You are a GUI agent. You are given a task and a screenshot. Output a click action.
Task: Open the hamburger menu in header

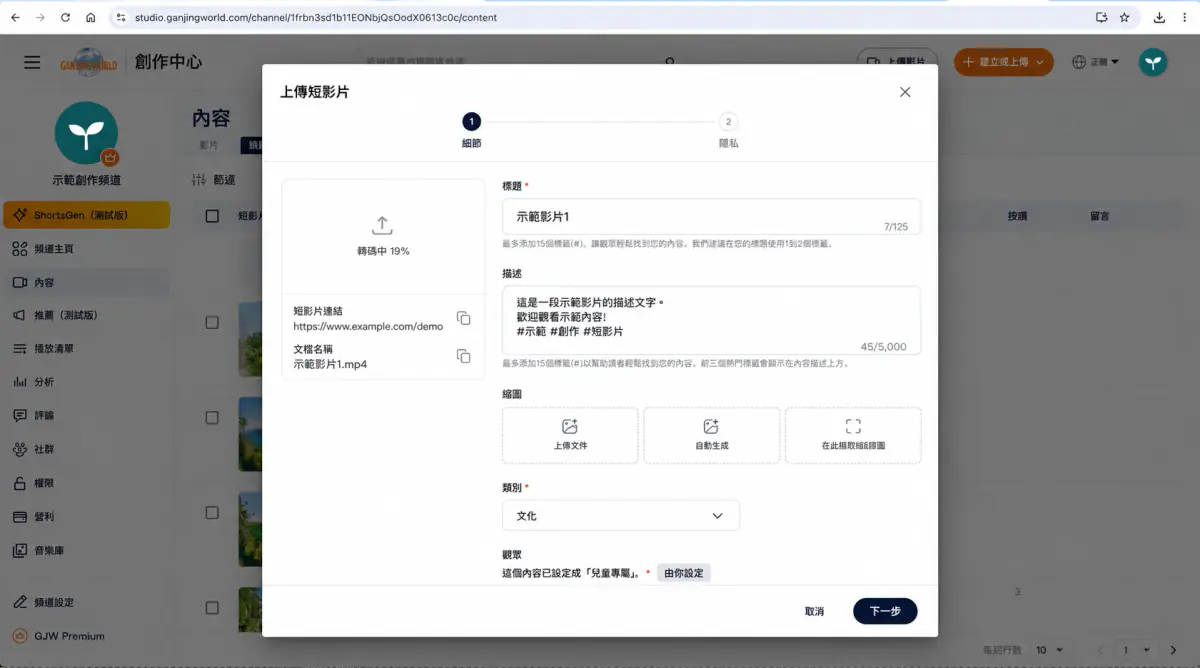coord(32,62)
